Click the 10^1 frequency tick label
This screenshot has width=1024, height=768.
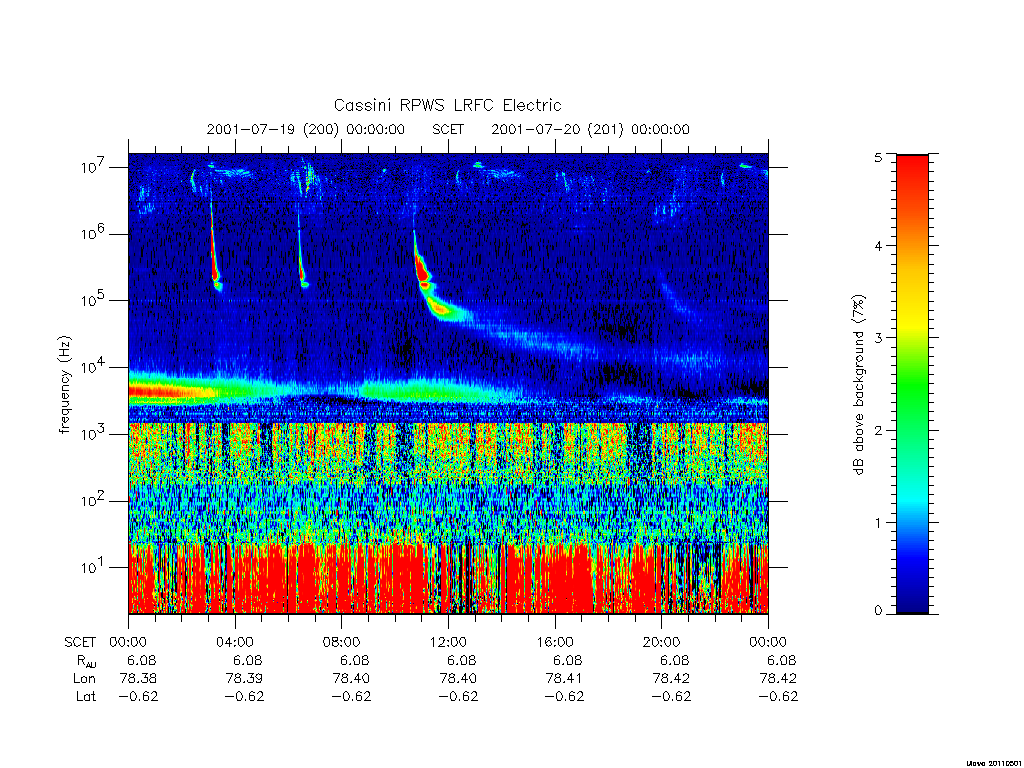(94, 567)
